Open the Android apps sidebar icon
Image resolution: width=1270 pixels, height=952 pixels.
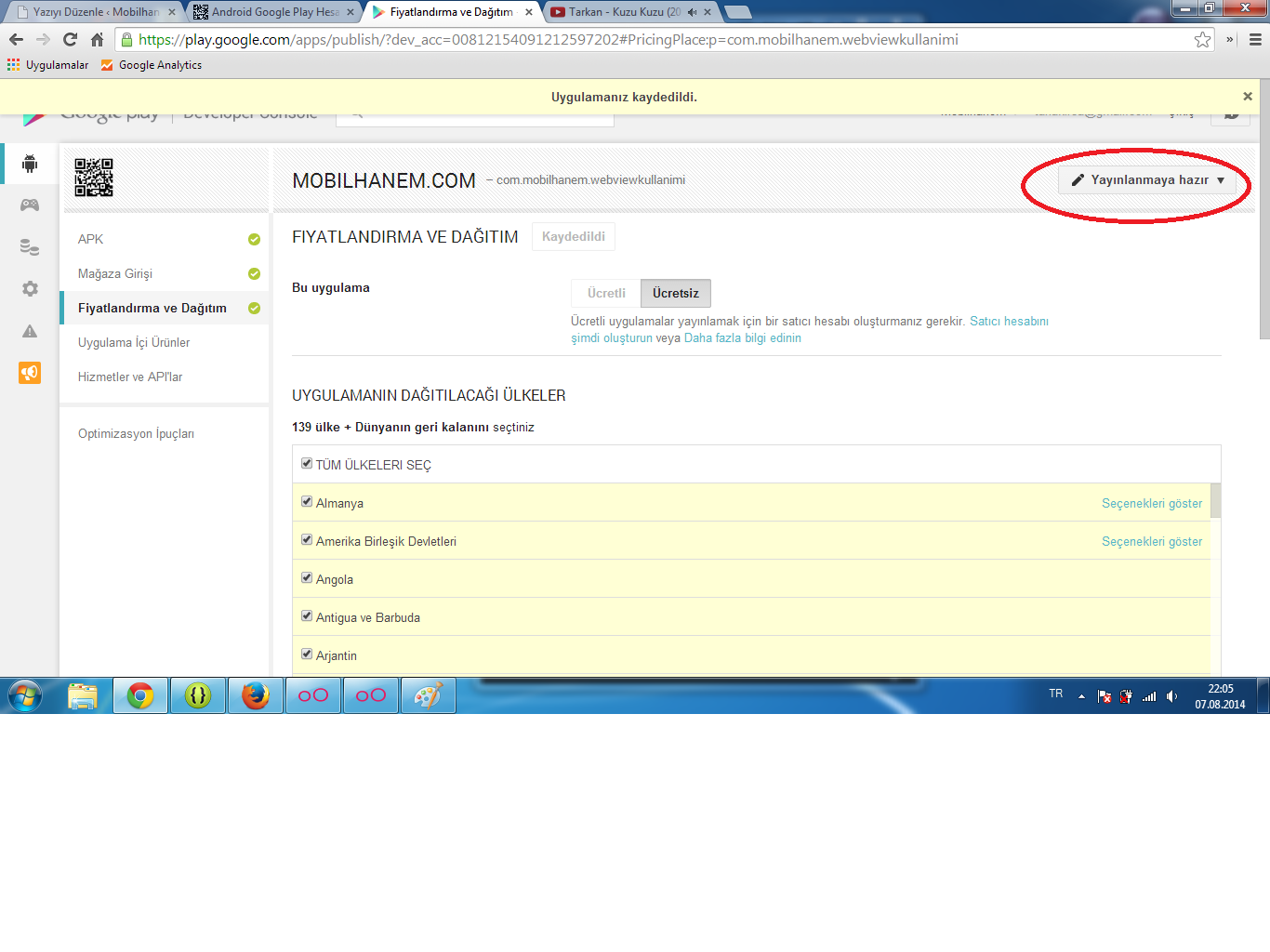click(x=30, y=165)
